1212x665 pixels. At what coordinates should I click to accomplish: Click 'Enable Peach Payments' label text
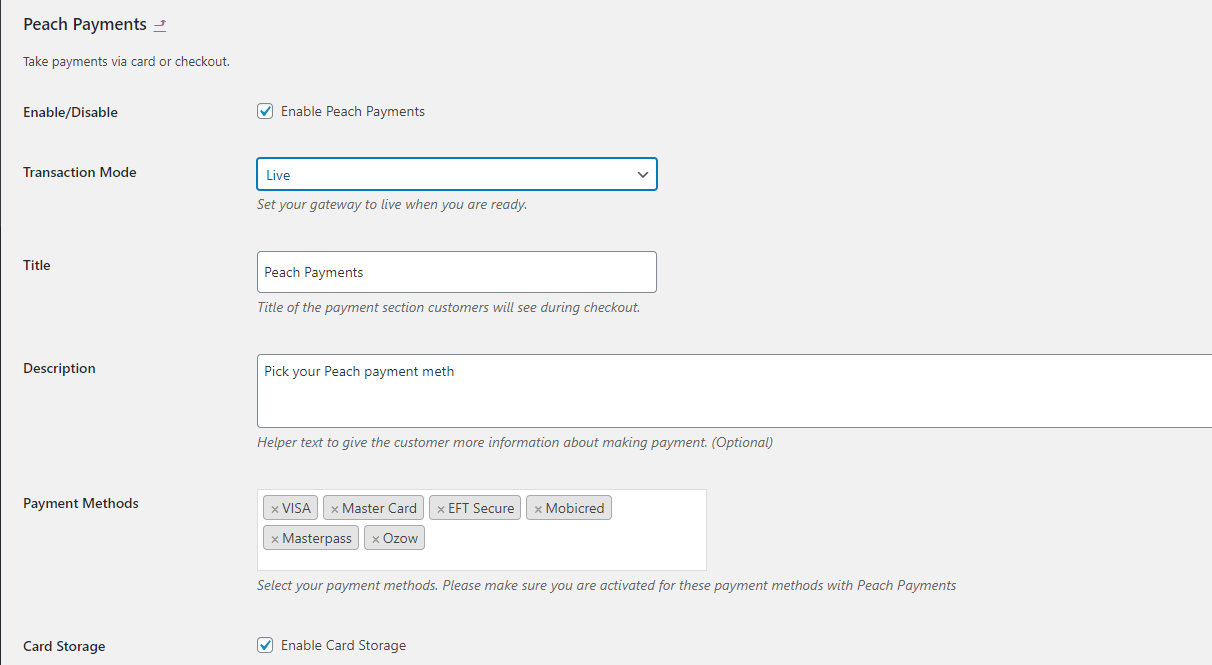pyautogui.click(x=353, y=111)
